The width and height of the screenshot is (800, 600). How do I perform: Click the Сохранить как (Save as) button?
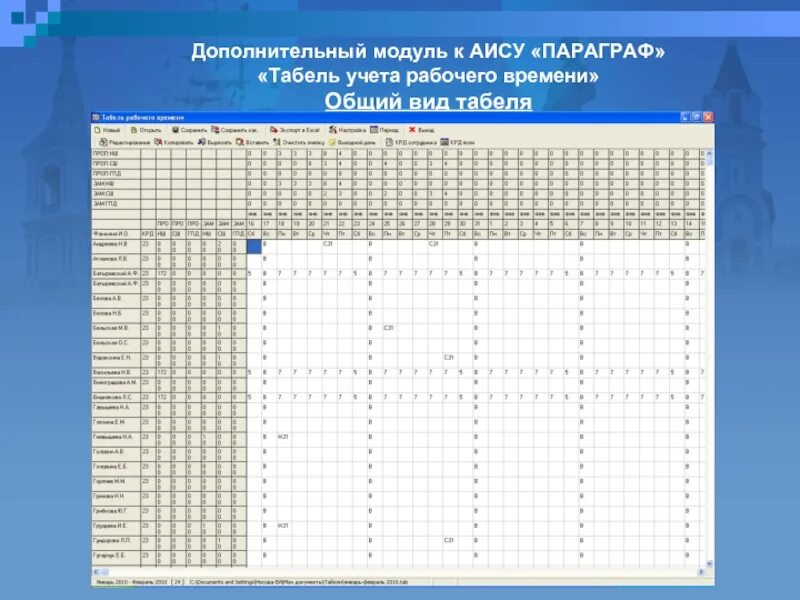click(235, 130)
